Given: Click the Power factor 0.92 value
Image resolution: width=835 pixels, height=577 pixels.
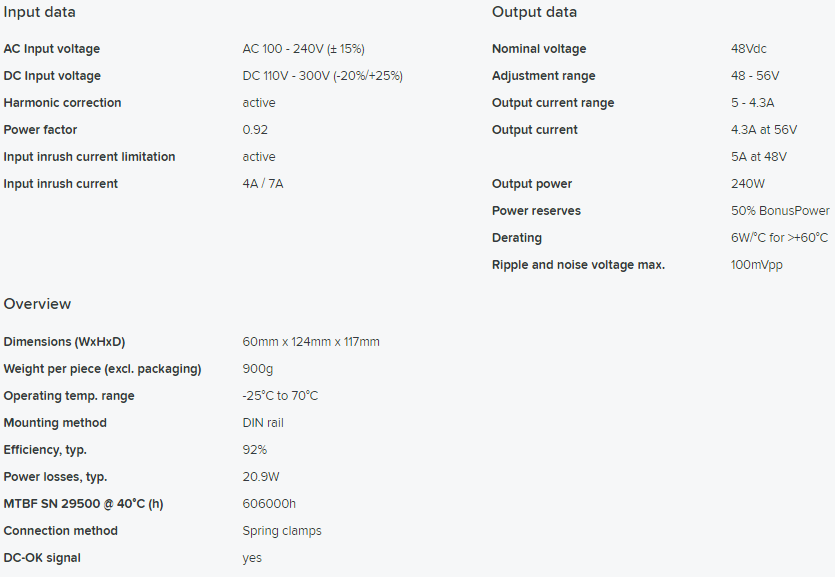Looking at the screenshot, I should tap(255, 130).
